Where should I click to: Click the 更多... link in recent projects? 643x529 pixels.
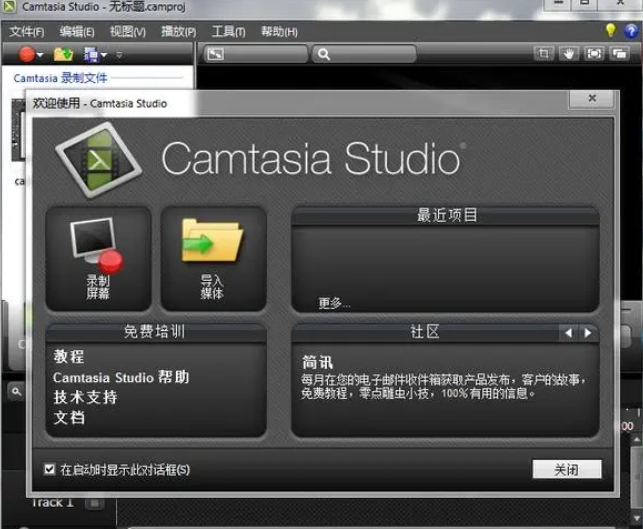tap(334, 303)
